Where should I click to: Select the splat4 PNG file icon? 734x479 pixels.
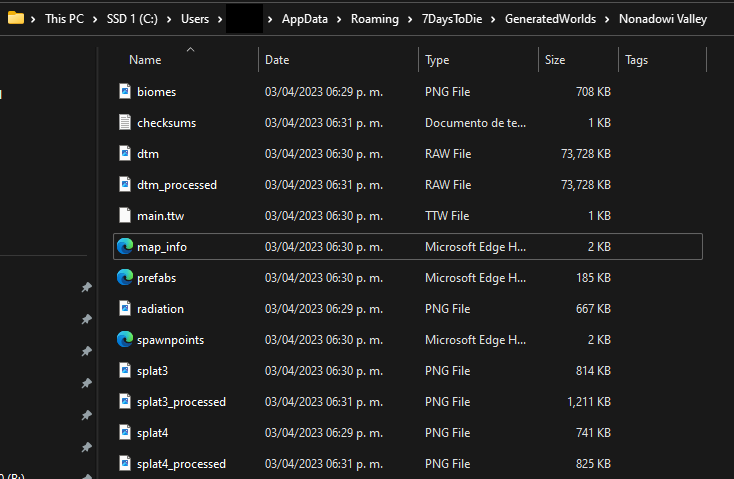click(x=125, y=432)
